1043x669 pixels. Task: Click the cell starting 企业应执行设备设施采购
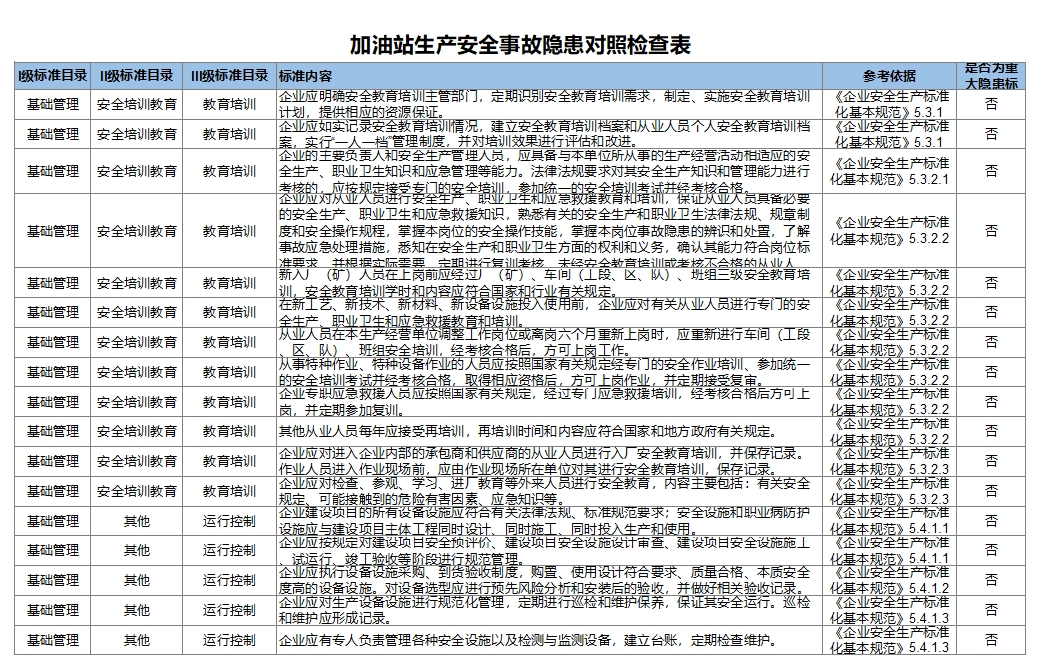pyautogui.click(x=549, y=580)
